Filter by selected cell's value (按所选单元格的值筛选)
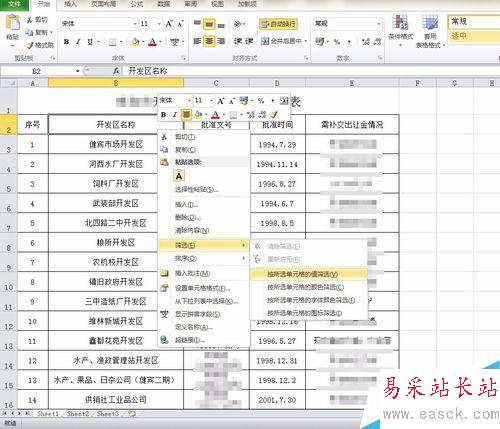Viewport: 500px width, 429px height. (309, 274)
